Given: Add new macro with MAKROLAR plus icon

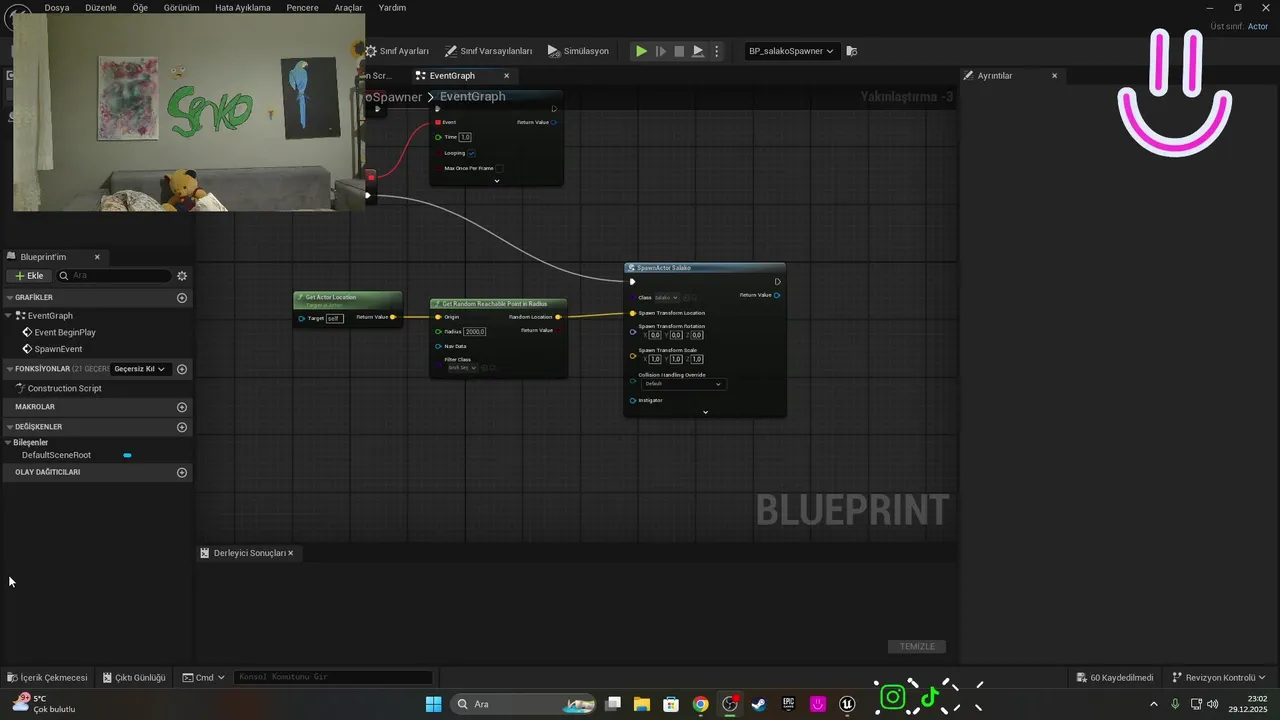Looking at the screenshot, I should point(182,407).
